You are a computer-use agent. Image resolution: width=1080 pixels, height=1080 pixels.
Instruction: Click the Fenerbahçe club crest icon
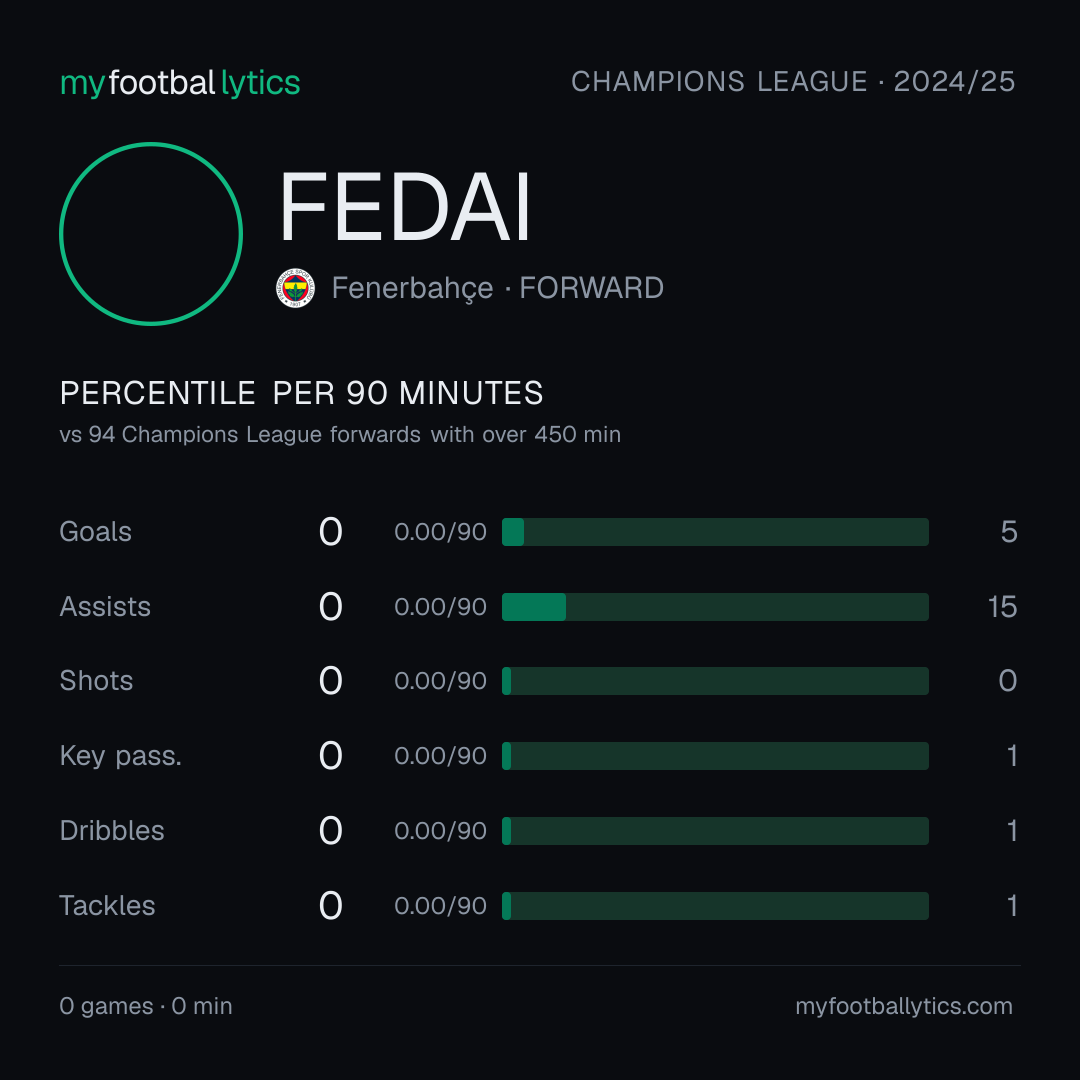pos(295,288)
